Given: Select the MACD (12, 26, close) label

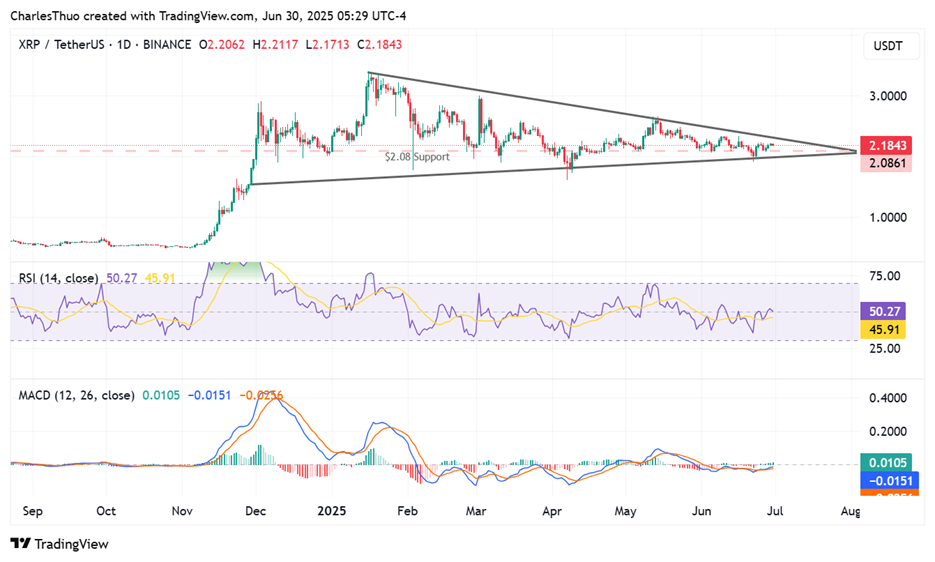Looking at the screenshot, I should click(x=76, y=395).
